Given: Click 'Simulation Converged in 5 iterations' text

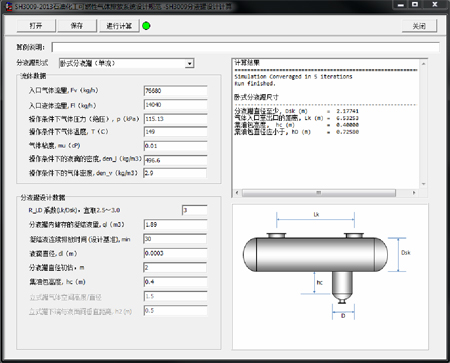Looking at the screenshot, I should [293, 77].
